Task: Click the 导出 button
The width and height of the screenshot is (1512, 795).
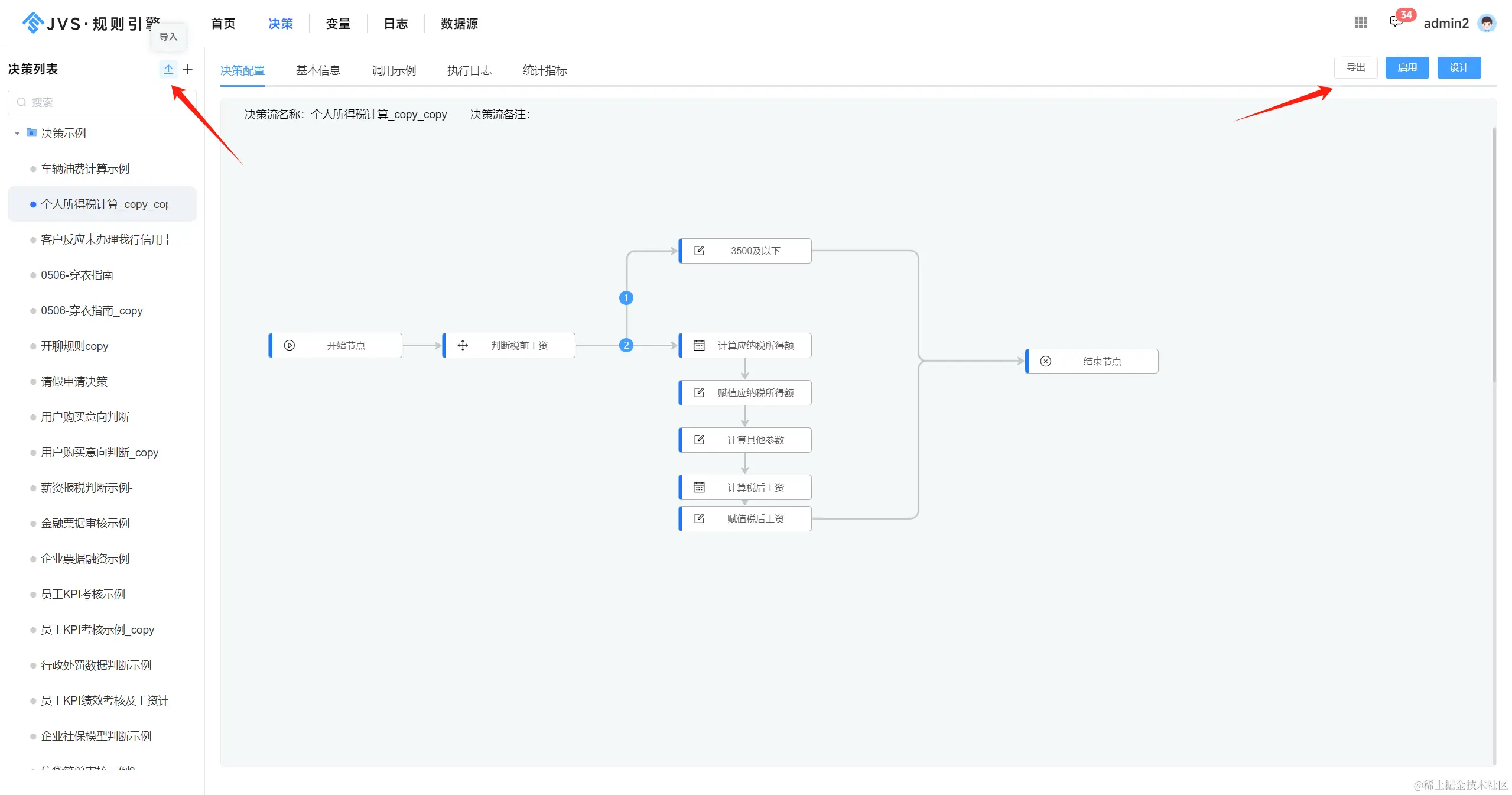Action: click(1355, 67)
